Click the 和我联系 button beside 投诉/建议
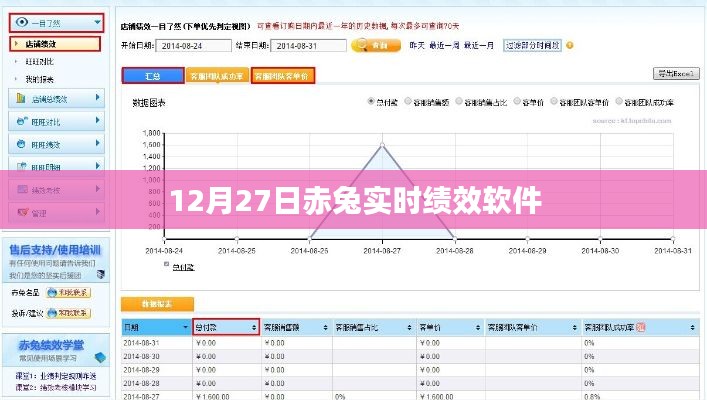 point(69,313)
